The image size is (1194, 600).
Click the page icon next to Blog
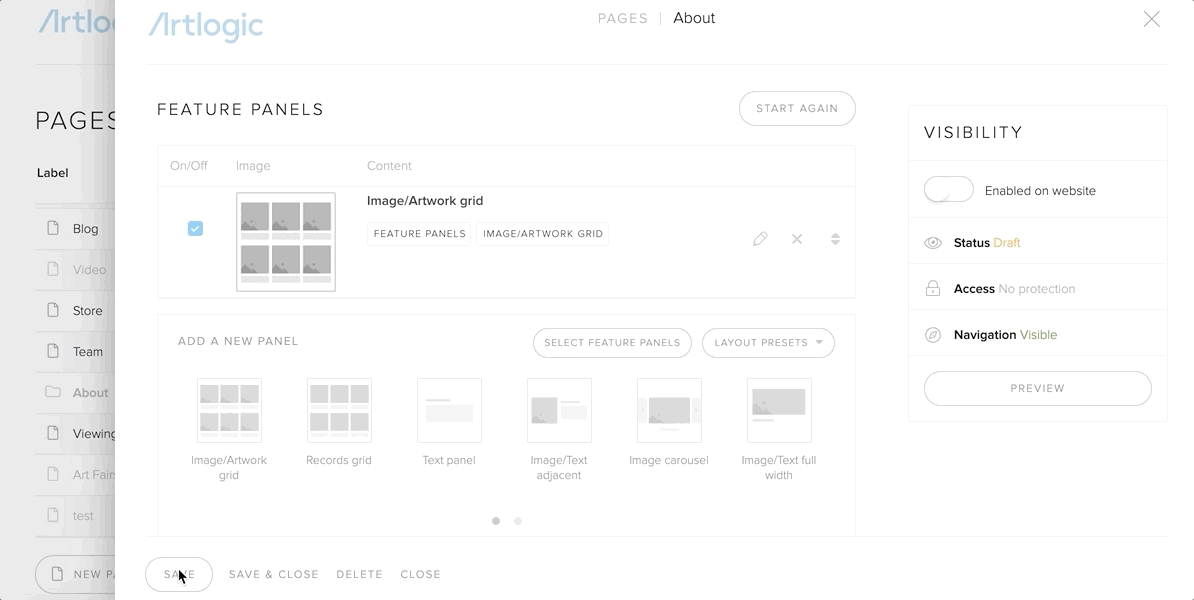coord(53,228)
